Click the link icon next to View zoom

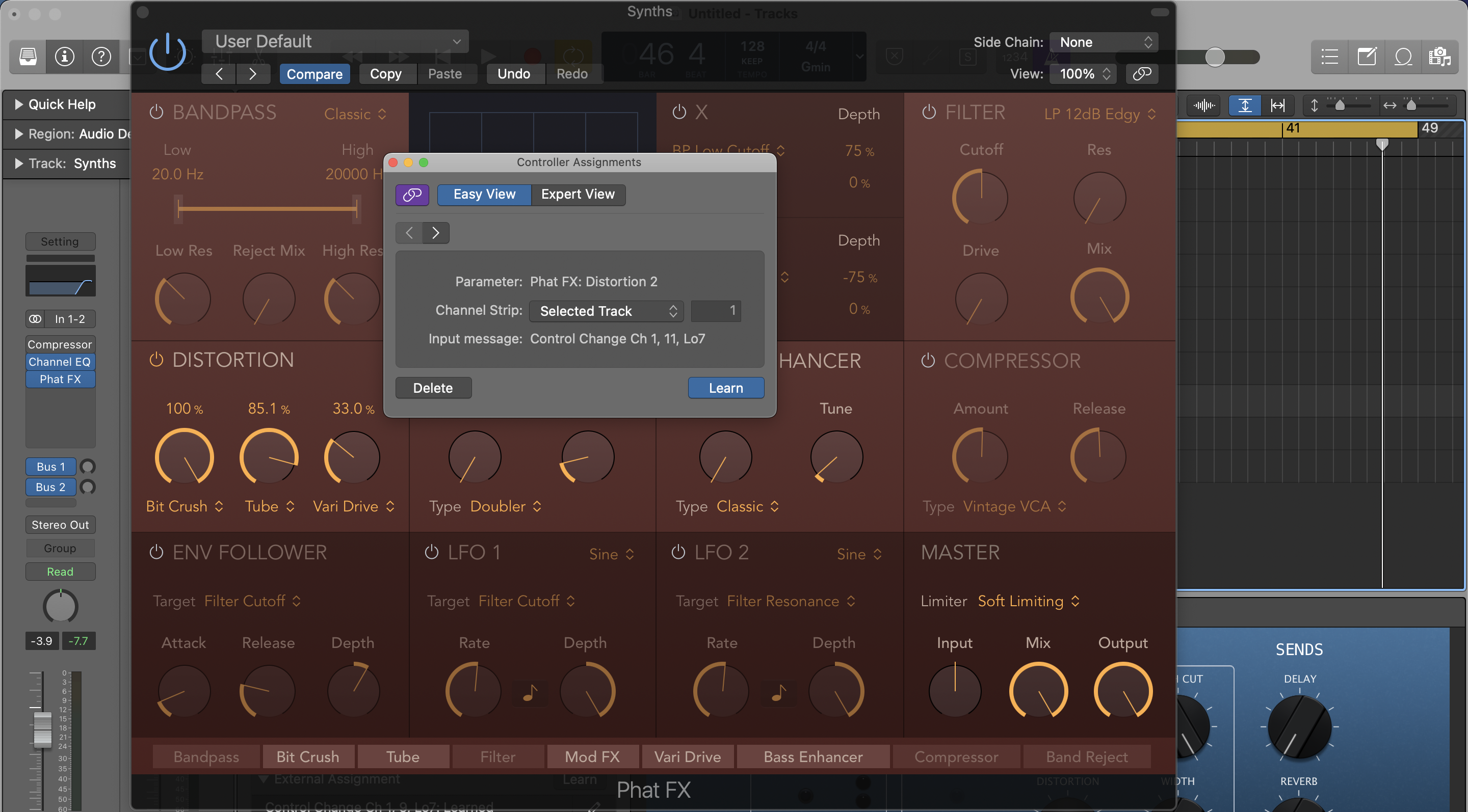tap(1142, 73)
